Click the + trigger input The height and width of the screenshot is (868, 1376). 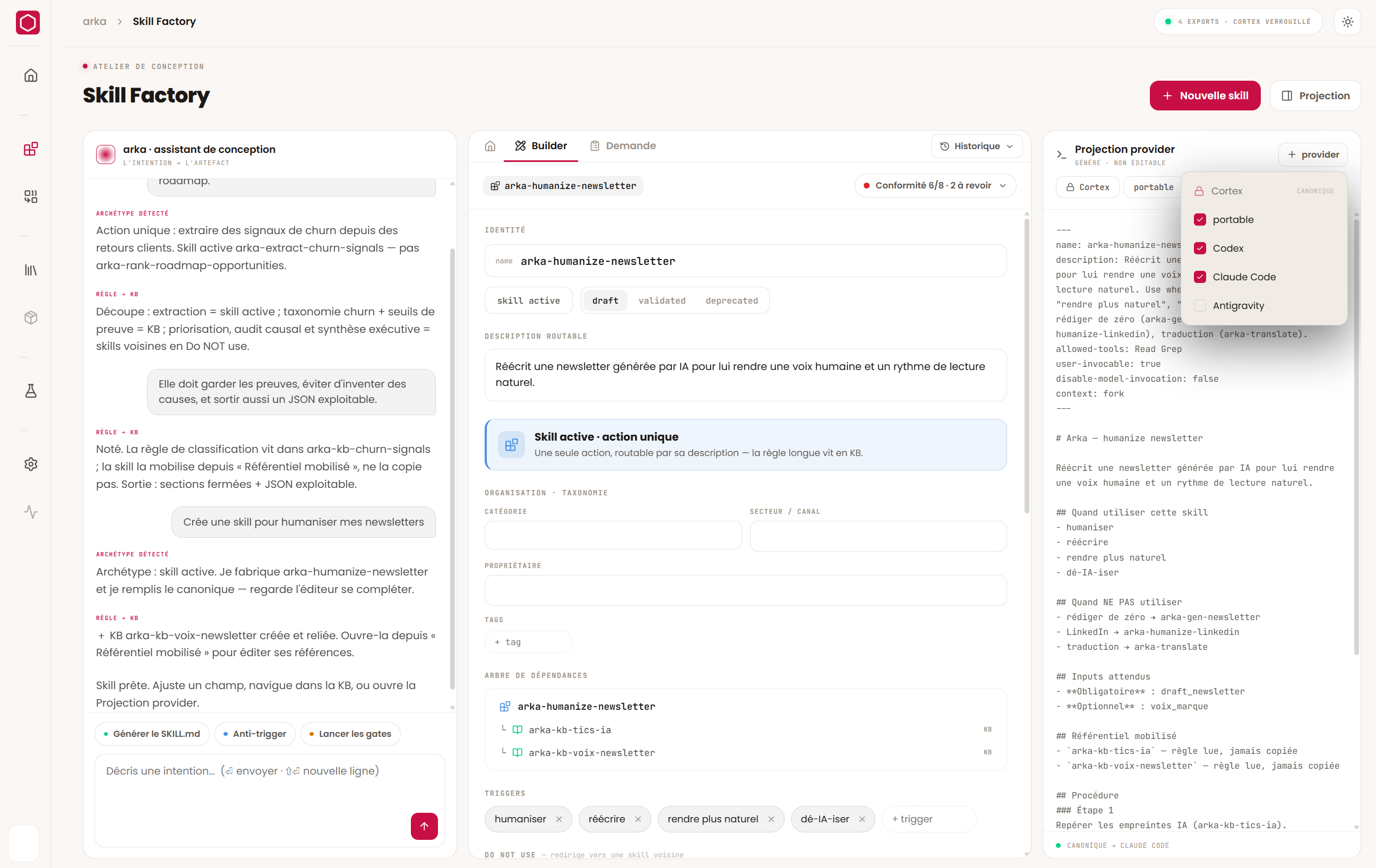coord(929,820)
